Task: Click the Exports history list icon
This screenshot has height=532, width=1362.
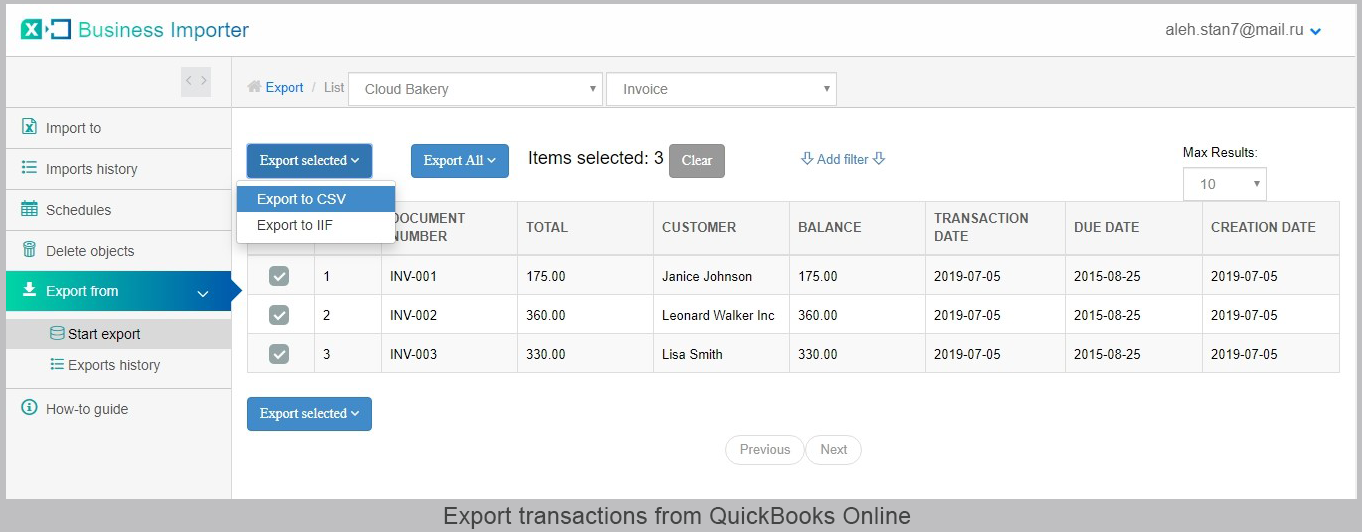Action: (57, 364)
